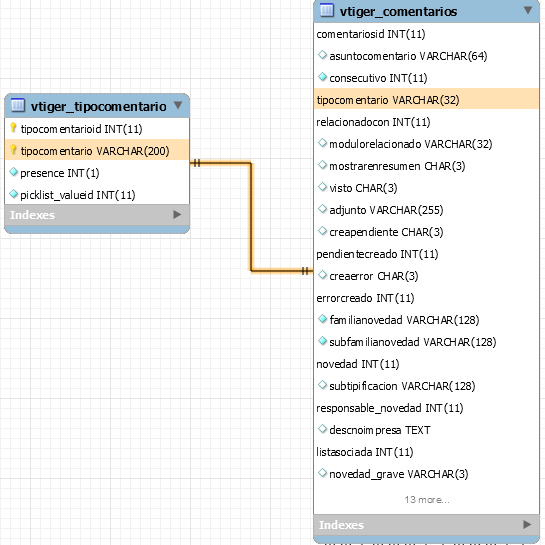Image resolution: width=545 pixels, height=545 pixels.
Task: Click diamond icon beside familianovedad column
Action: [323, 319]
